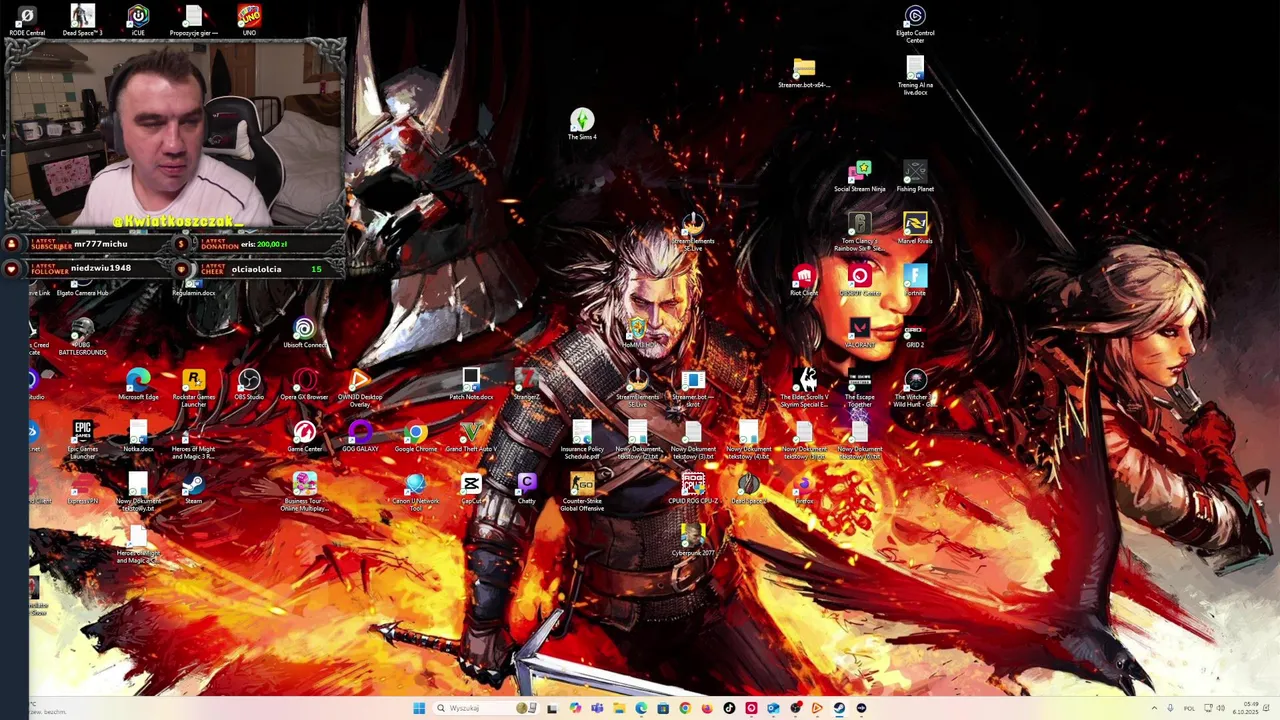Launch the GRID 2 shortcut
The height and width of the screenshot is (720, 1280).
click(x=915, y=332)
